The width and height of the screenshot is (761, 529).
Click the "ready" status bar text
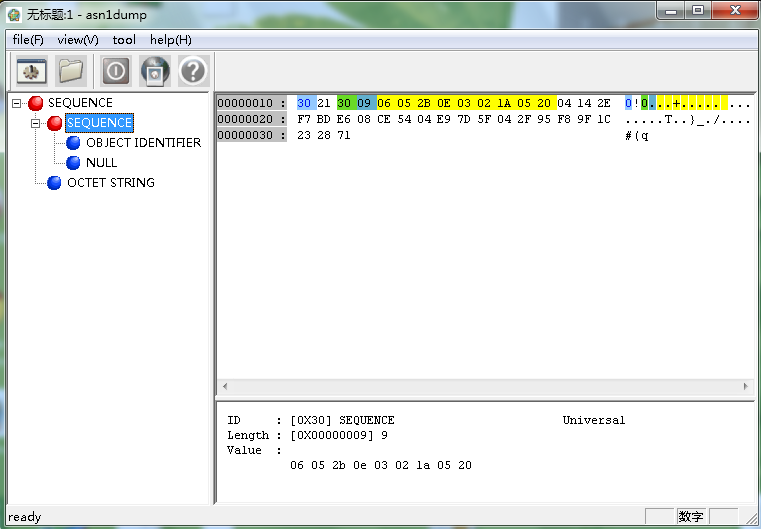pyautogui.click(x=25, y=517)
